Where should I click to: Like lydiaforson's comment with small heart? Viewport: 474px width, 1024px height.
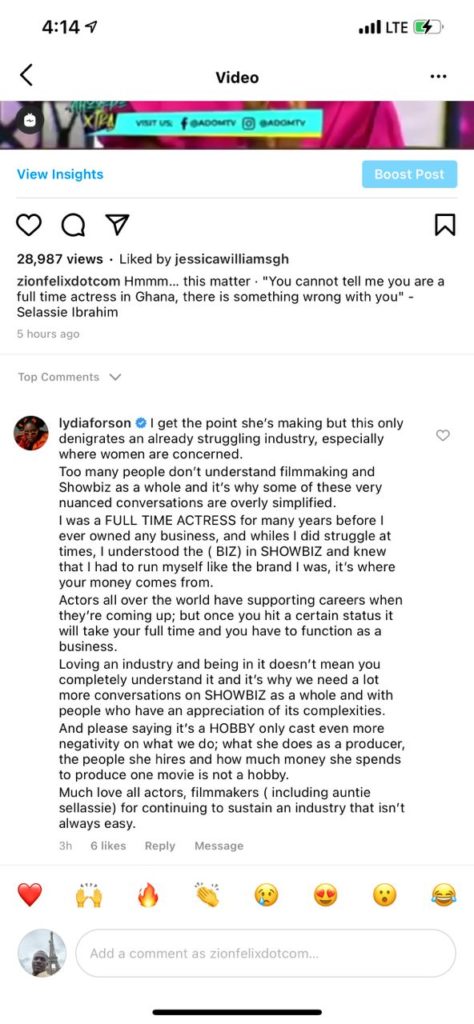pyautogui.click(x=443, y=435)
